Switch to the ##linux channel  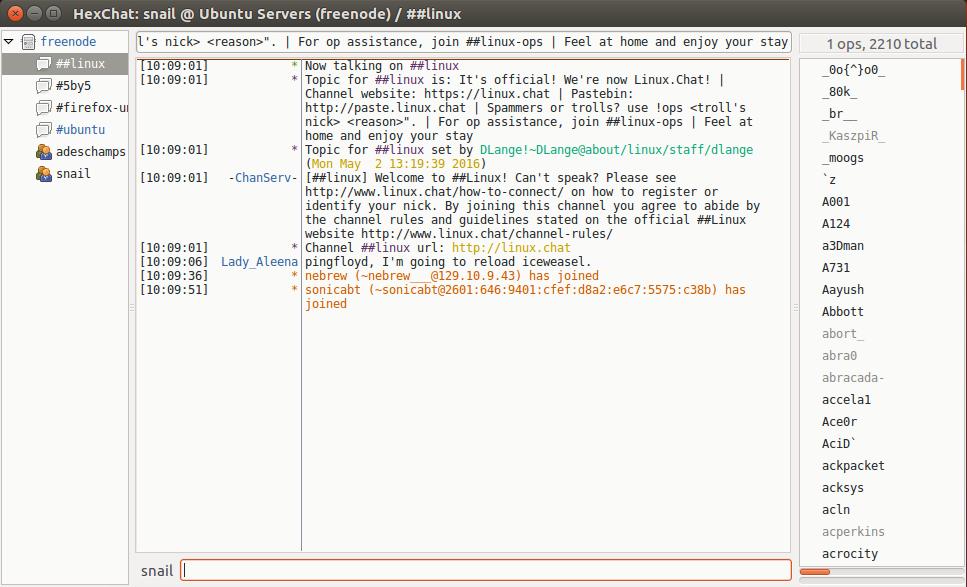[80, 64]
